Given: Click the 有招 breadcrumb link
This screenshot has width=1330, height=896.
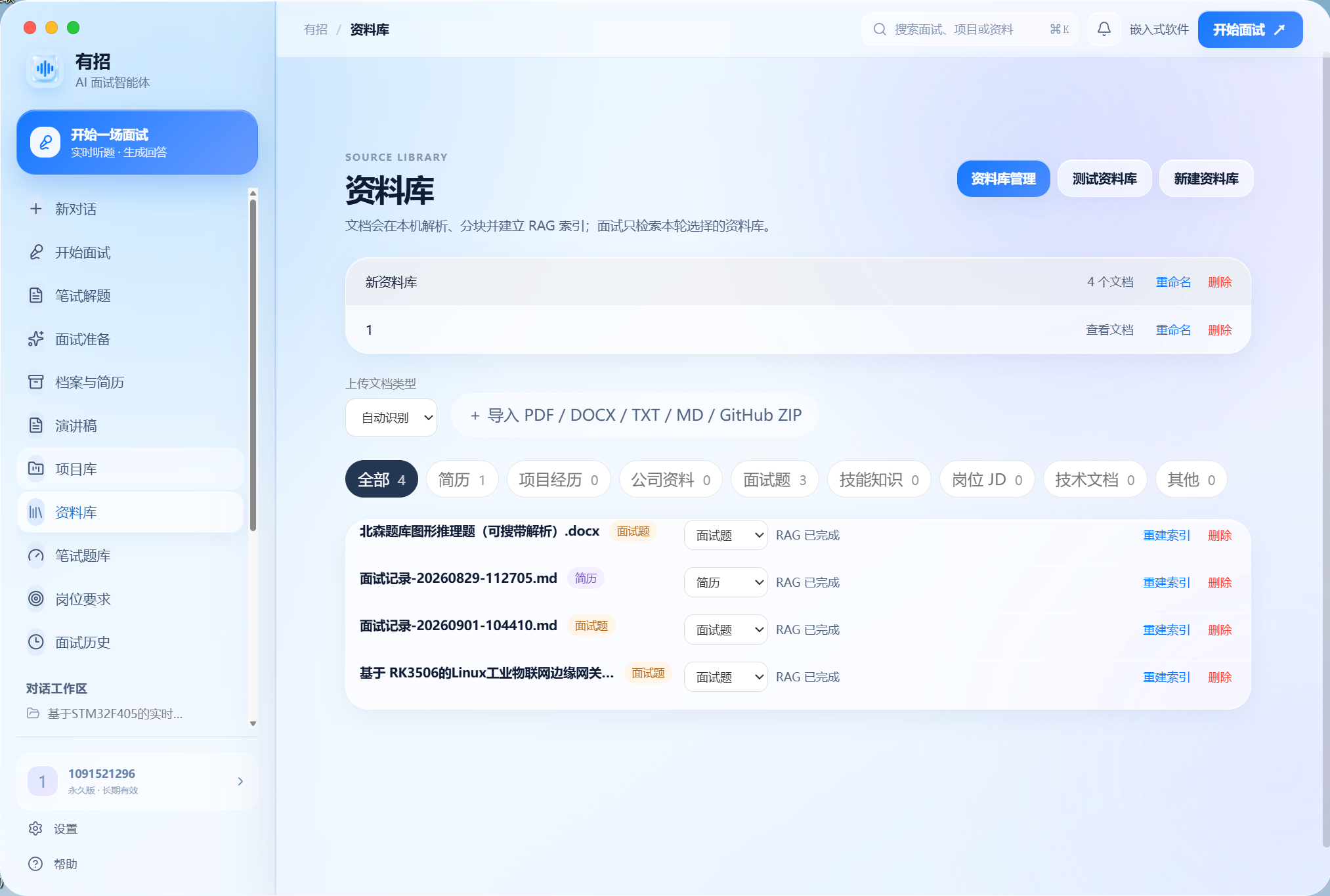Looking at the screenshot, I should tap(316, 30).
